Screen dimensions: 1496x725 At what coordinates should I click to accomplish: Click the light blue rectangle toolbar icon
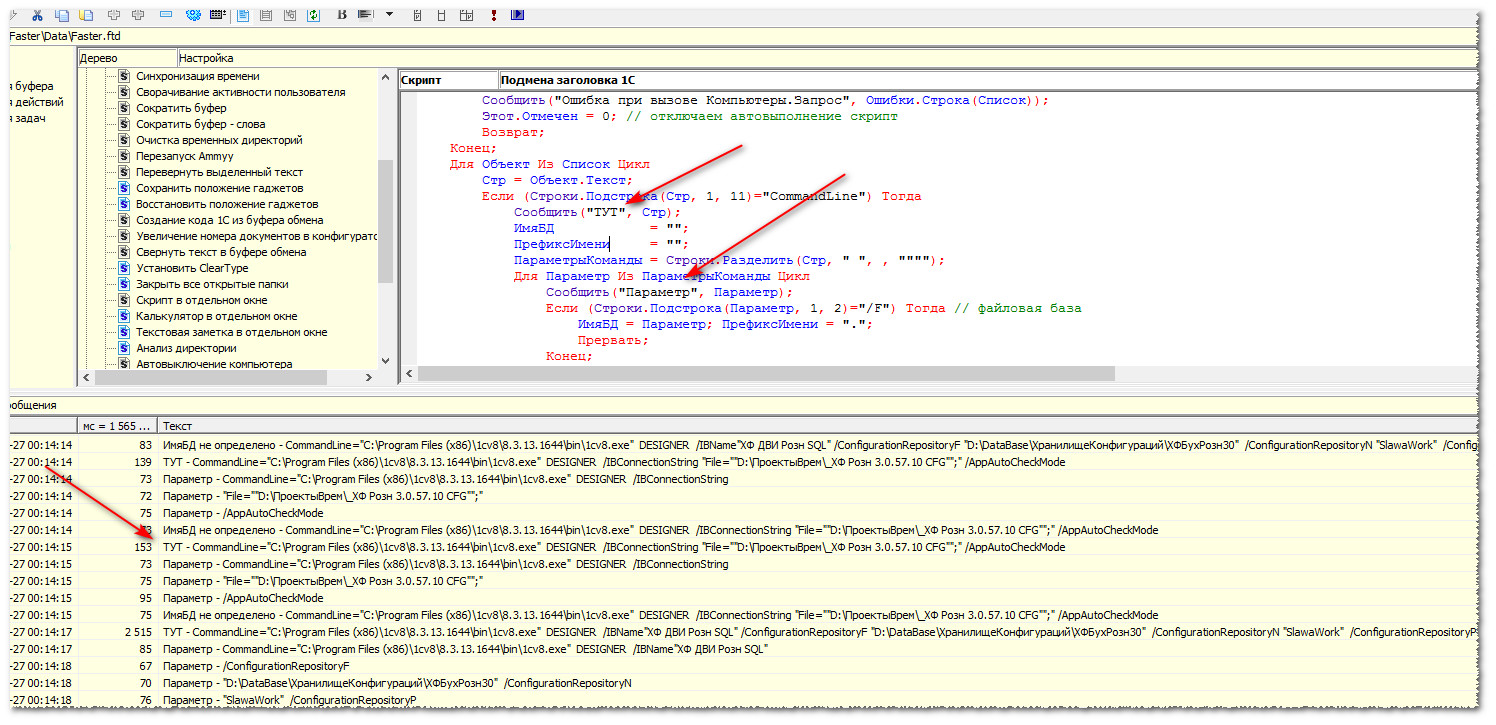pos(166,14)
